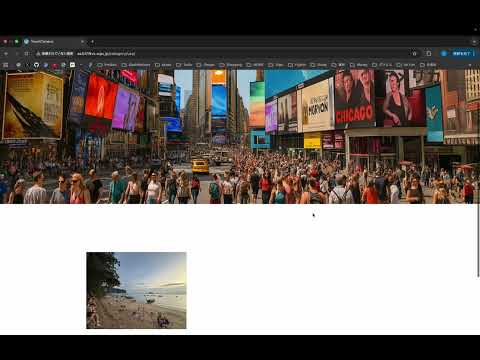Viewport: 480px width, 360px height.
Task: Click the blue update button in toolbar
Action: pyautogui.click(x=463, y=53)
